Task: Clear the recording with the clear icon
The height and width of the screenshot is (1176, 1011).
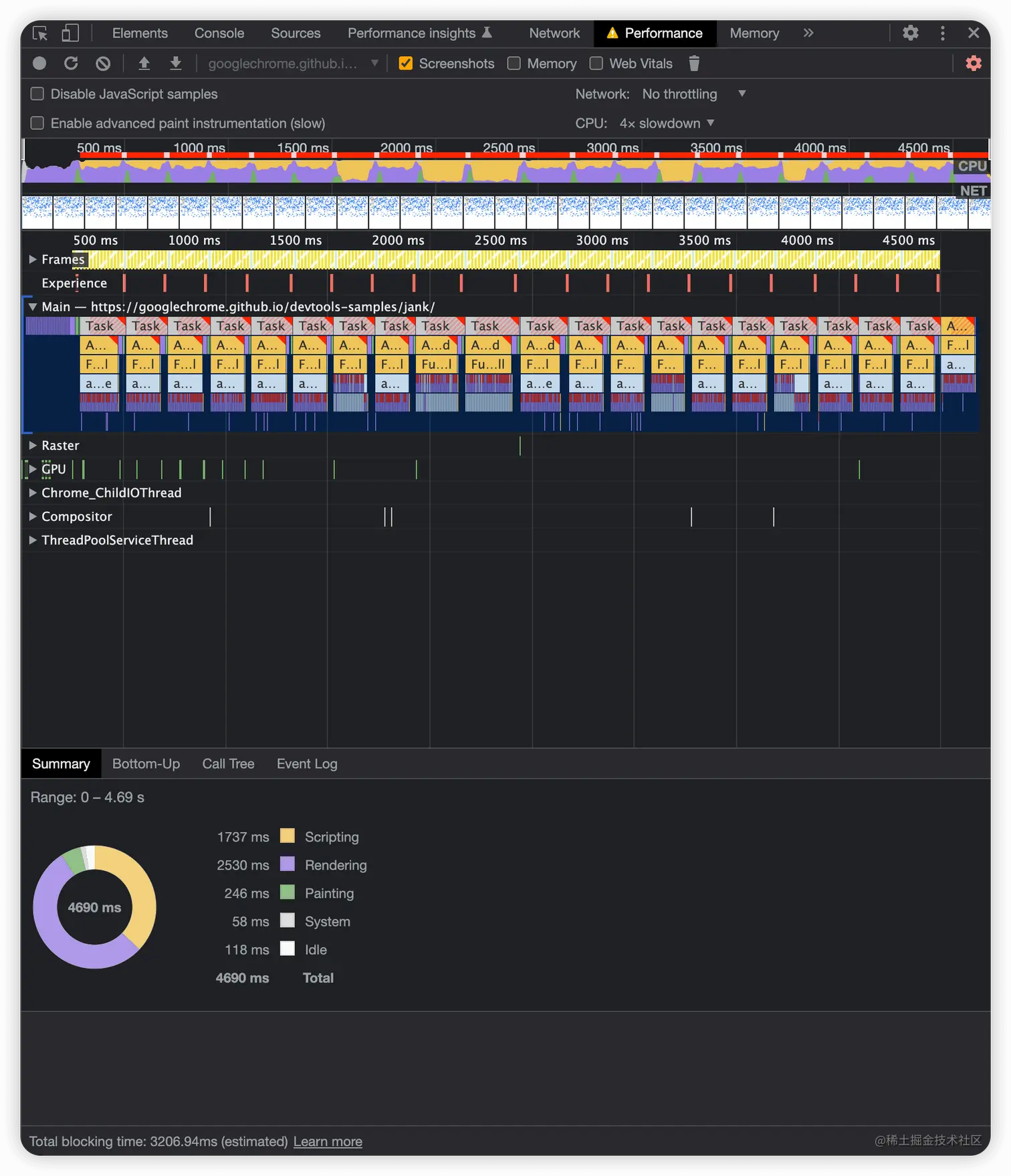Action: [103, 64]
